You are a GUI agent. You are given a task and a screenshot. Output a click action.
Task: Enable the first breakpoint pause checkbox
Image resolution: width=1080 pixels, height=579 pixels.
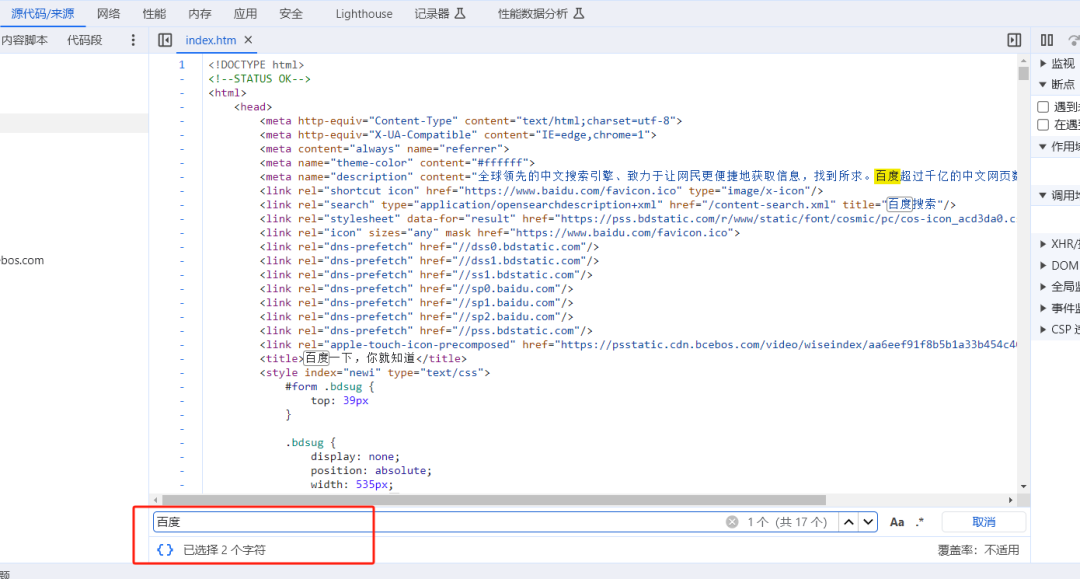pos(1043,107)
